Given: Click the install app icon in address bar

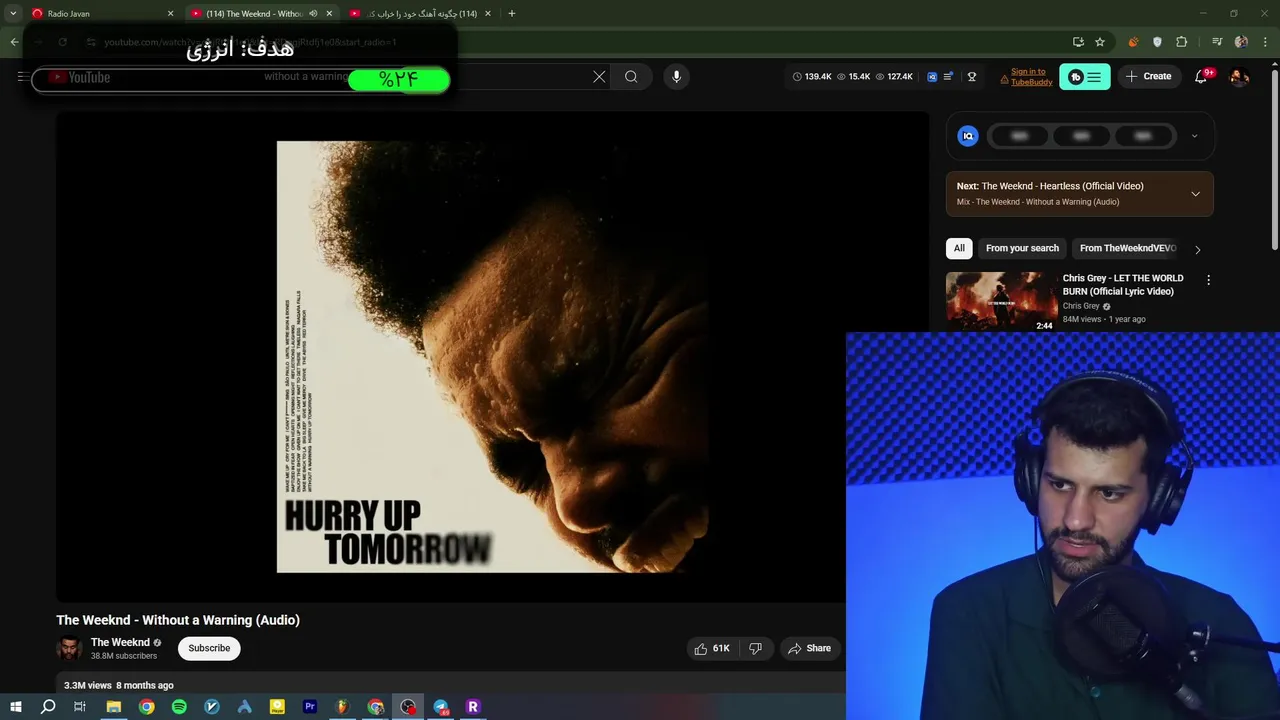Looking at the screenshot, I should (x=1078, y=42).
